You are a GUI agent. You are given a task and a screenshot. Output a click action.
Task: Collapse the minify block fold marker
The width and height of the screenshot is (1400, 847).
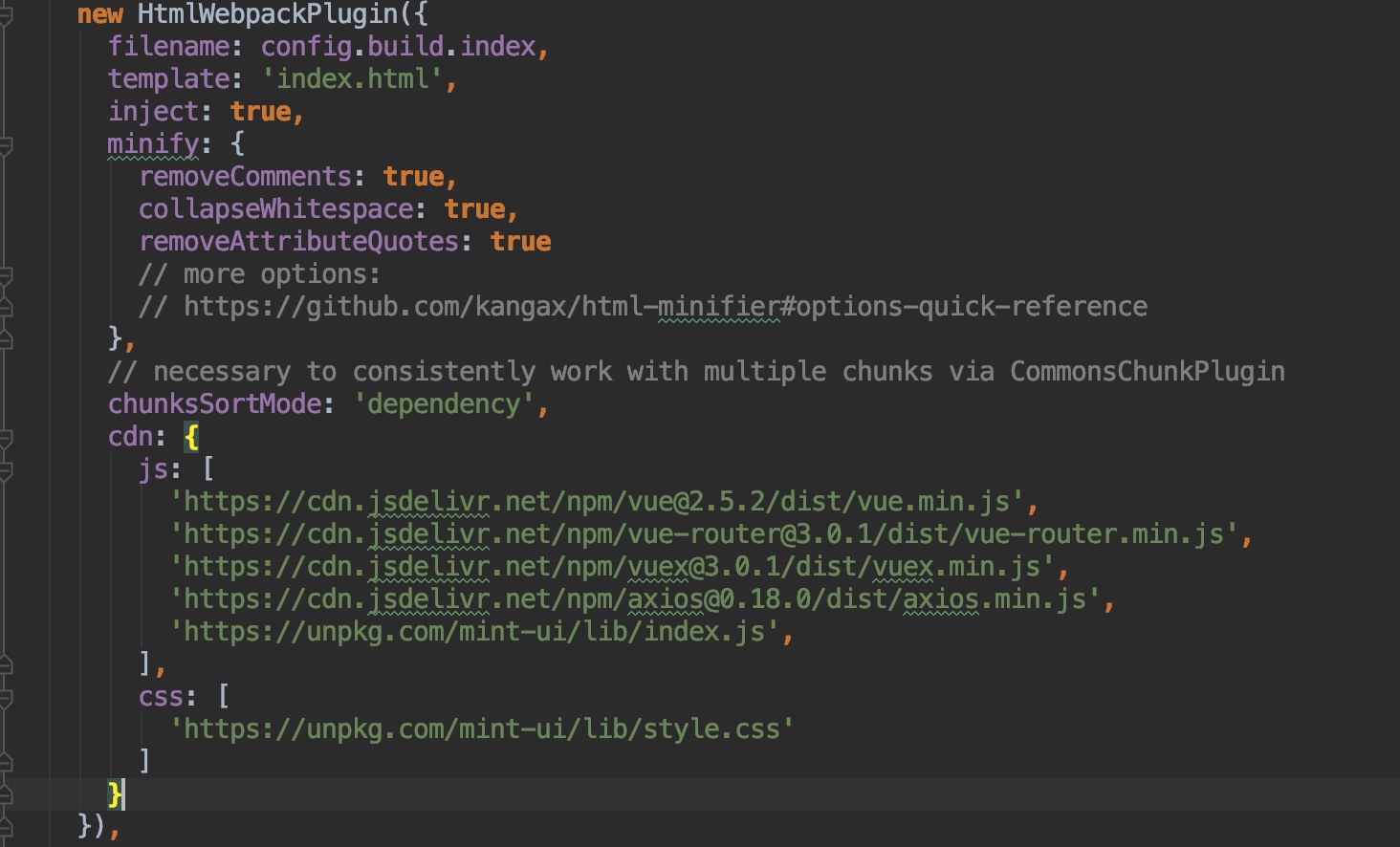pos(5,146)
